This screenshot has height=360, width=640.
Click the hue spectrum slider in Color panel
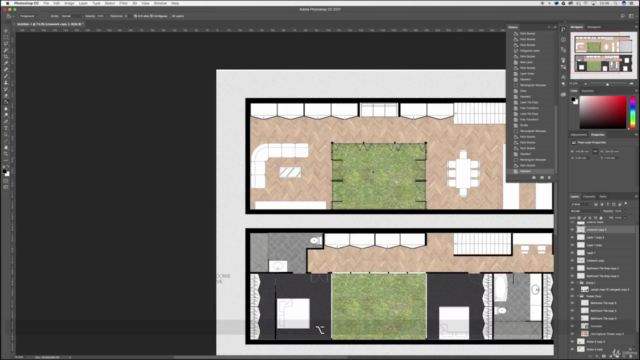pos(633,113)
